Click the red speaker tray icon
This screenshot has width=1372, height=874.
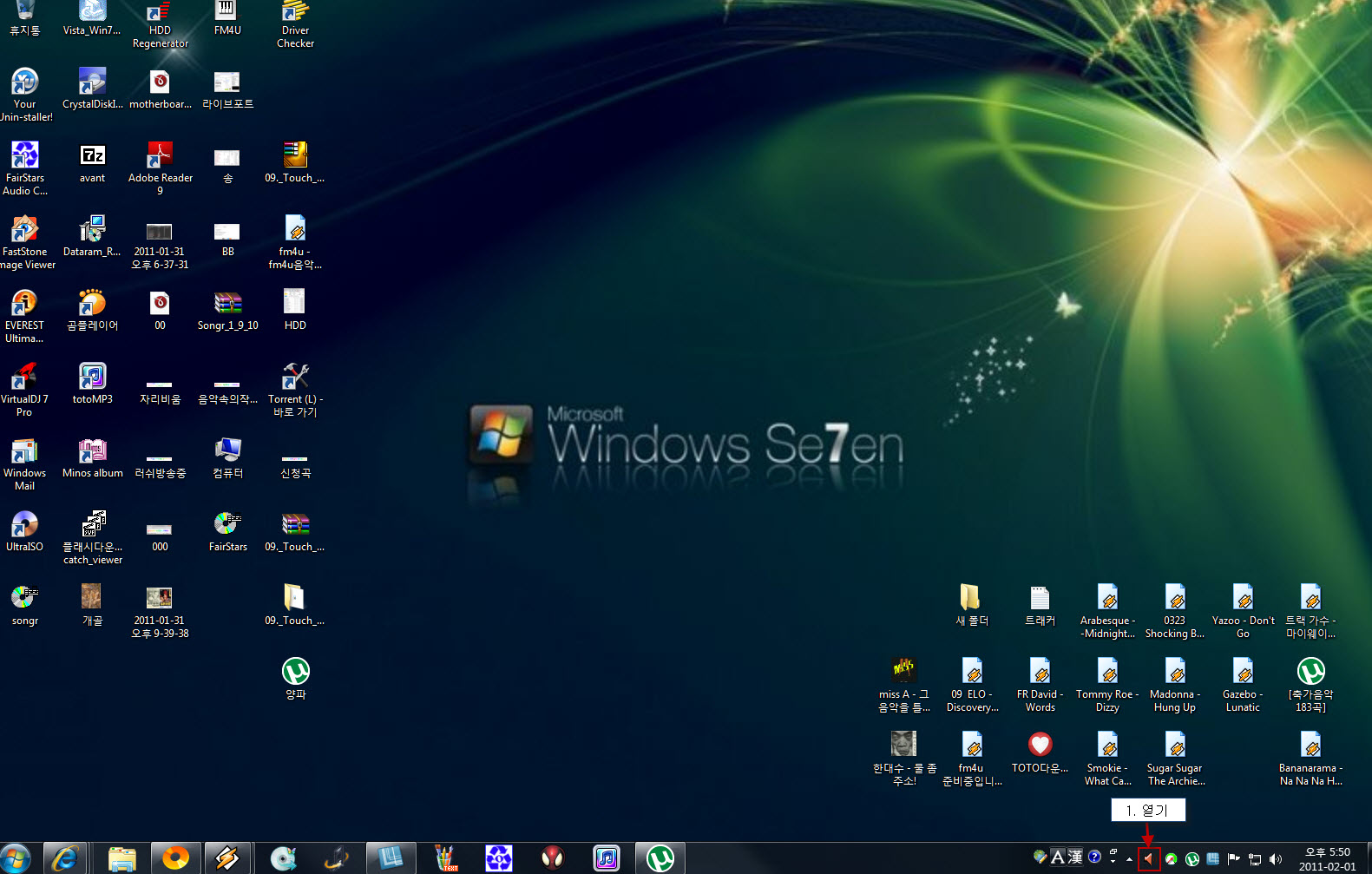tap(1149, 859)
